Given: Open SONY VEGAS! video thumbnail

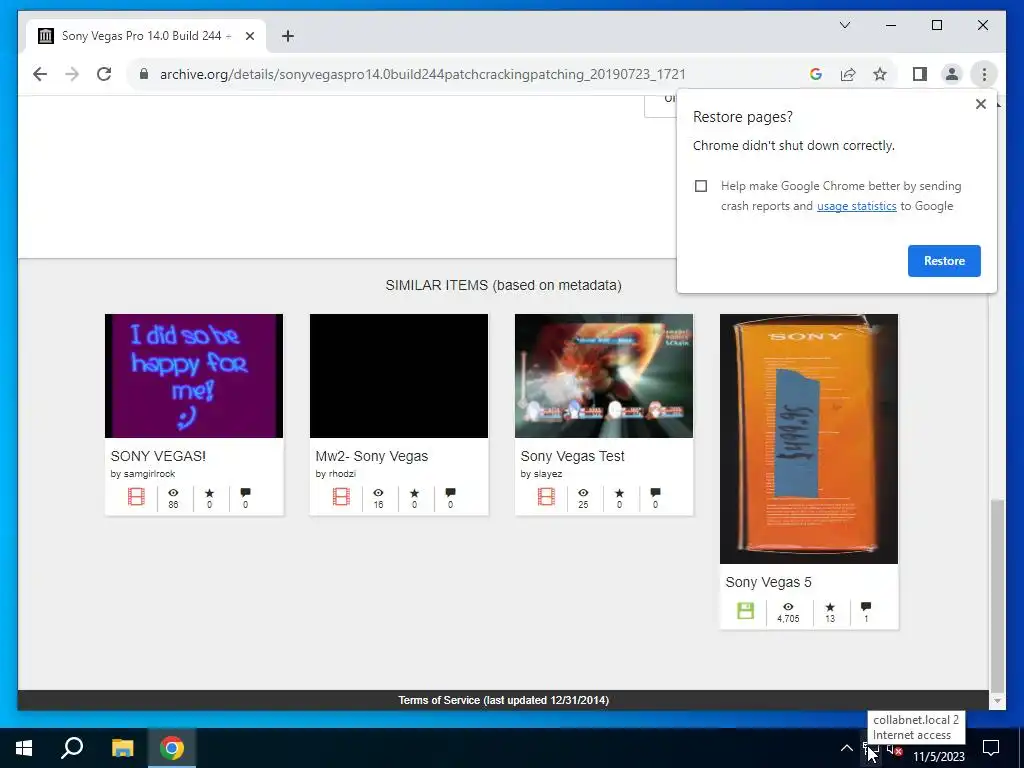Looking at the screenshot, I should pyautogui.click(x=194, y=376).
